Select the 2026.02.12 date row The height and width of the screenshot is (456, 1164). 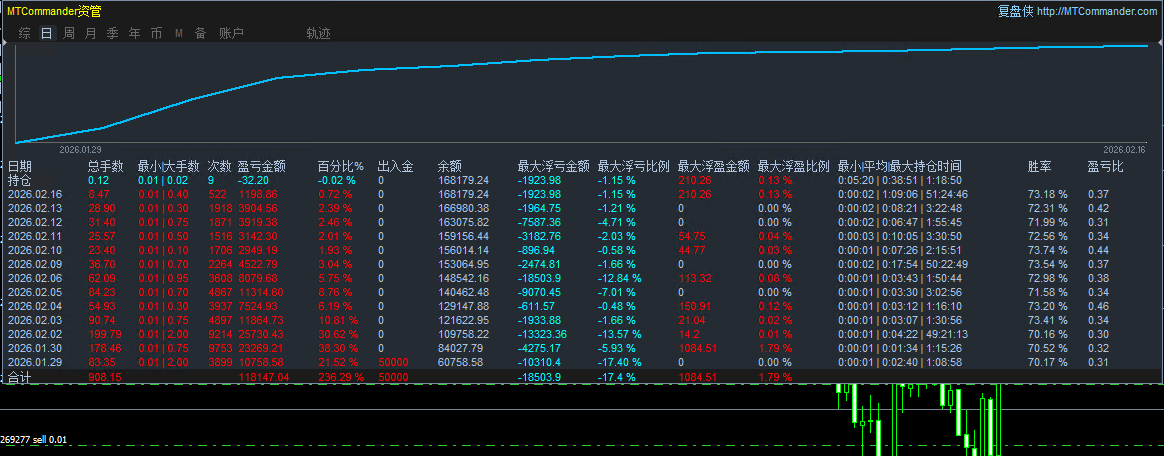35,222
